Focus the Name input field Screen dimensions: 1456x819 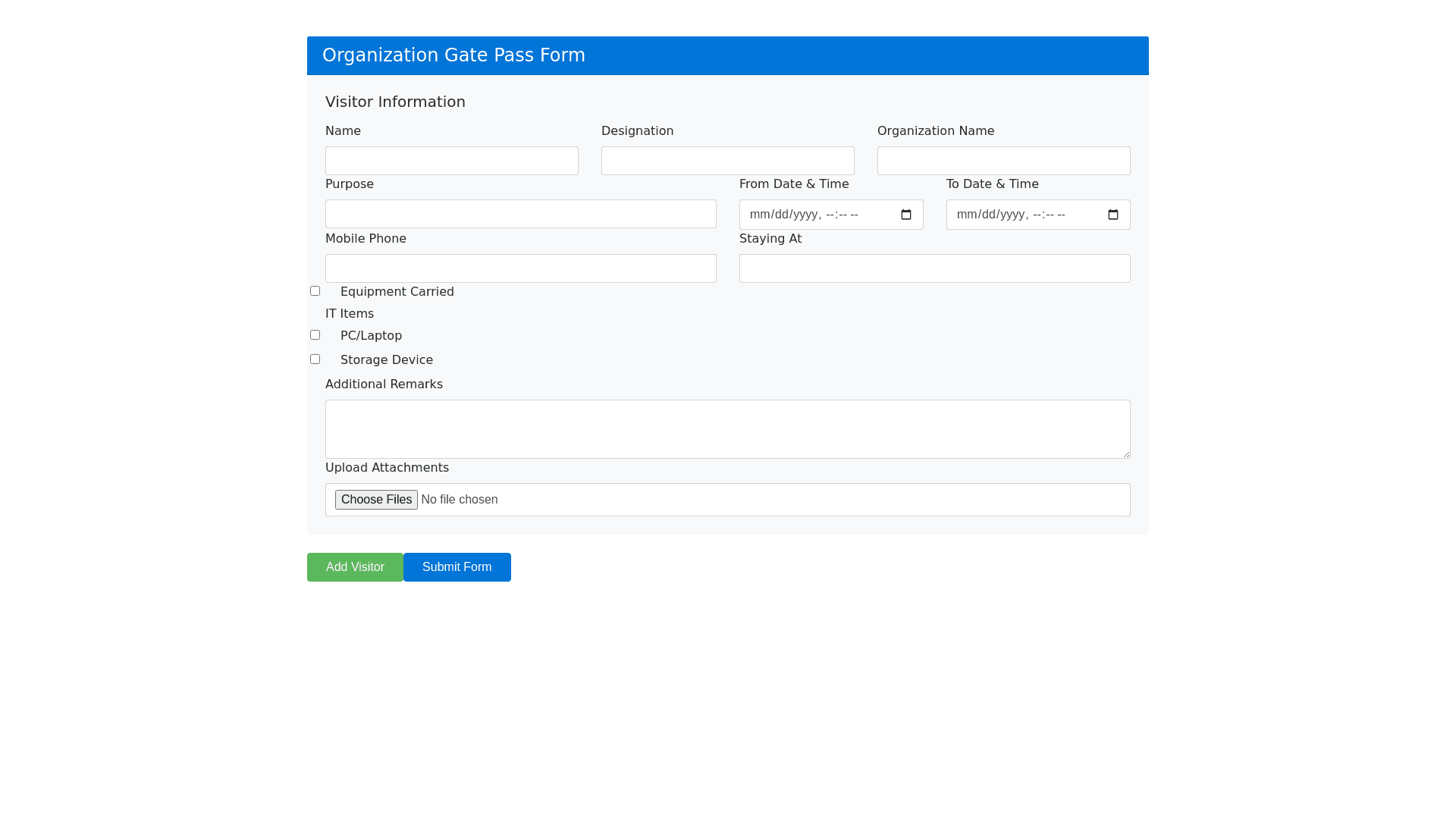[451, 161]
